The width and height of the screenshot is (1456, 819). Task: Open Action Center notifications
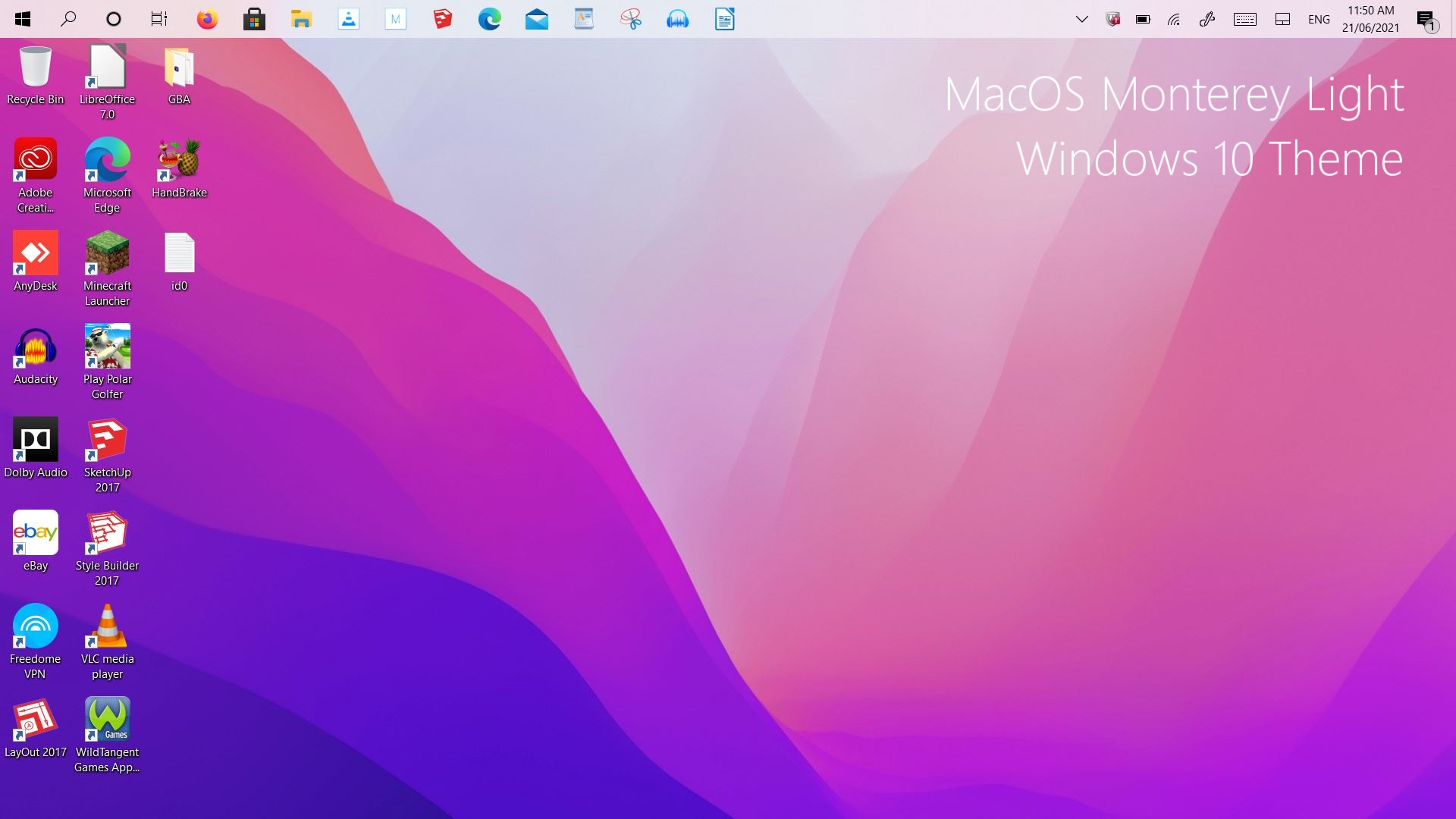coord(1426,20)
